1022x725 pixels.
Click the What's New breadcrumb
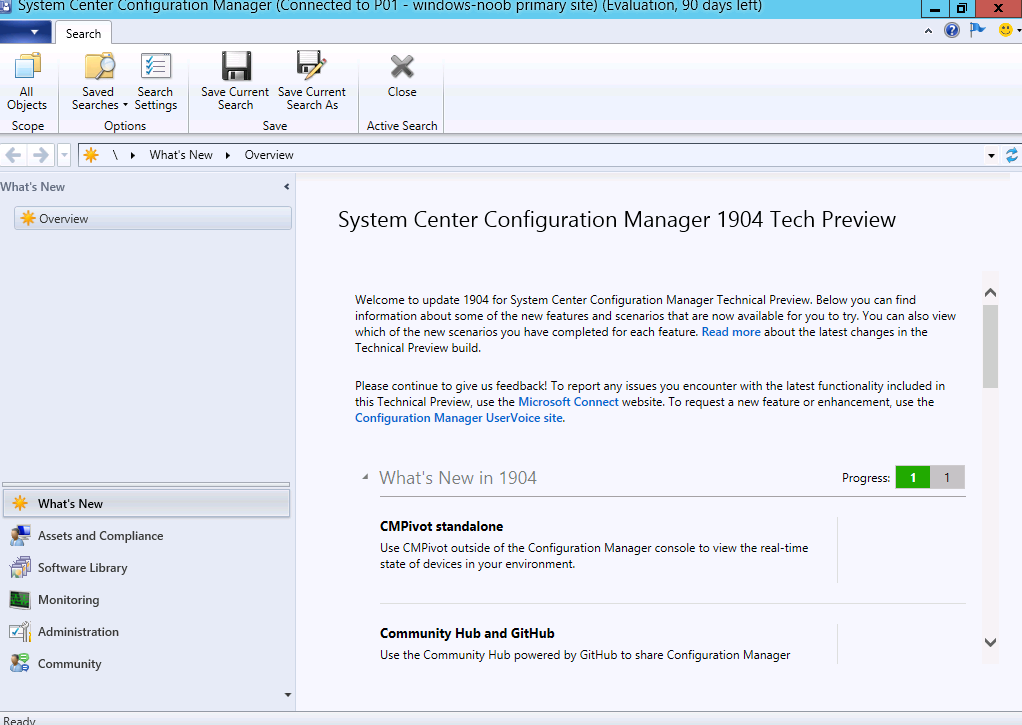(181, 155)
